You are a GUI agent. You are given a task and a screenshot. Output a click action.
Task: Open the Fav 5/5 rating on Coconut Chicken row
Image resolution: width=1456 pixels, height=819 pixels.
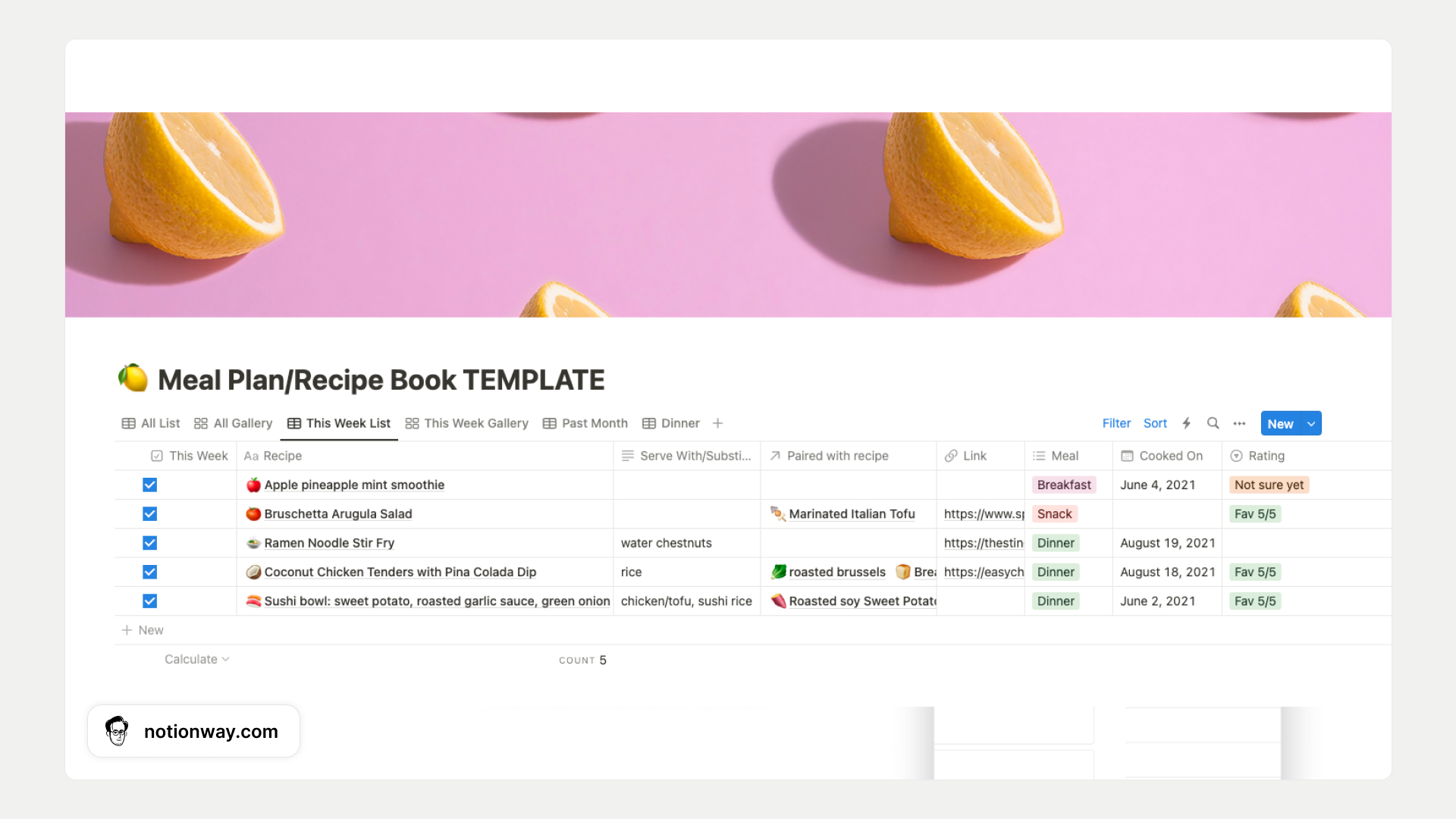1255,572
